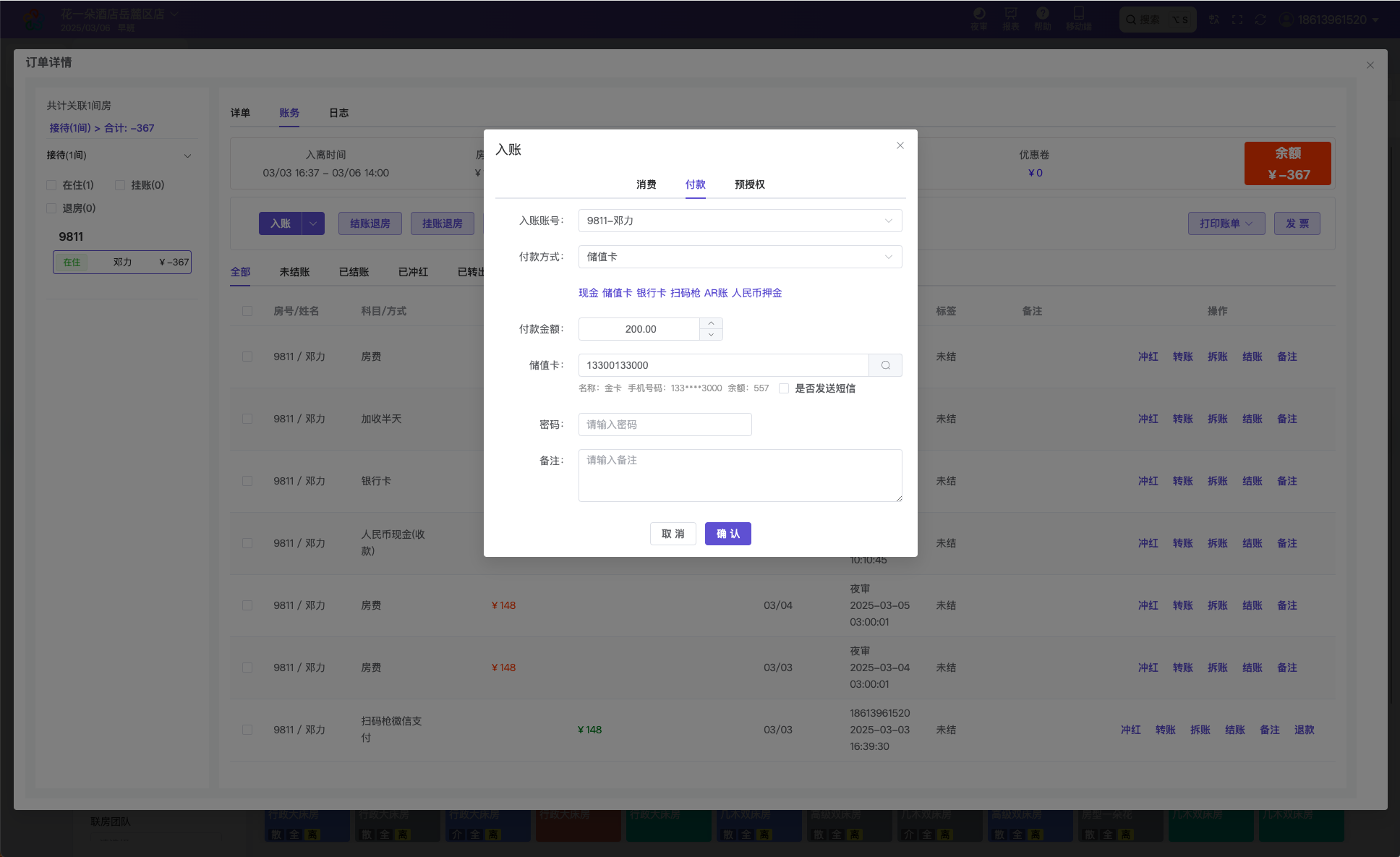Click the red 余额 balance box
Screen dimensions: 1400x857
pyautogui.click(x=1288, y=163)
